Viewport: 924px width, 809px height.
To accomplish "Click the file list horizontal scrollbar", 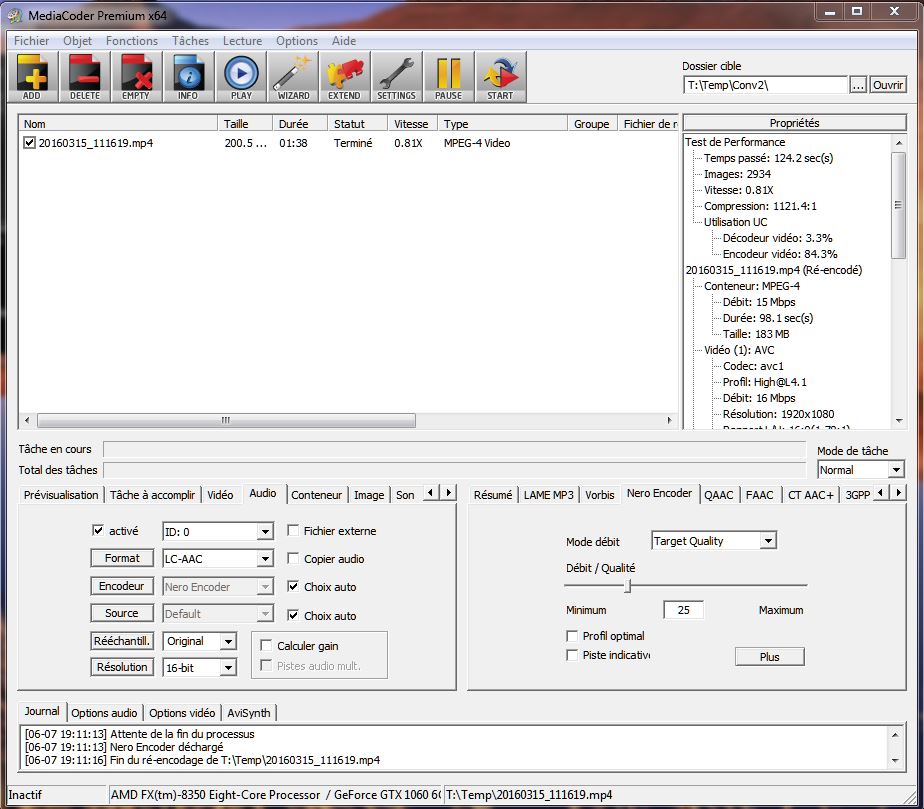I will (226, 420).
